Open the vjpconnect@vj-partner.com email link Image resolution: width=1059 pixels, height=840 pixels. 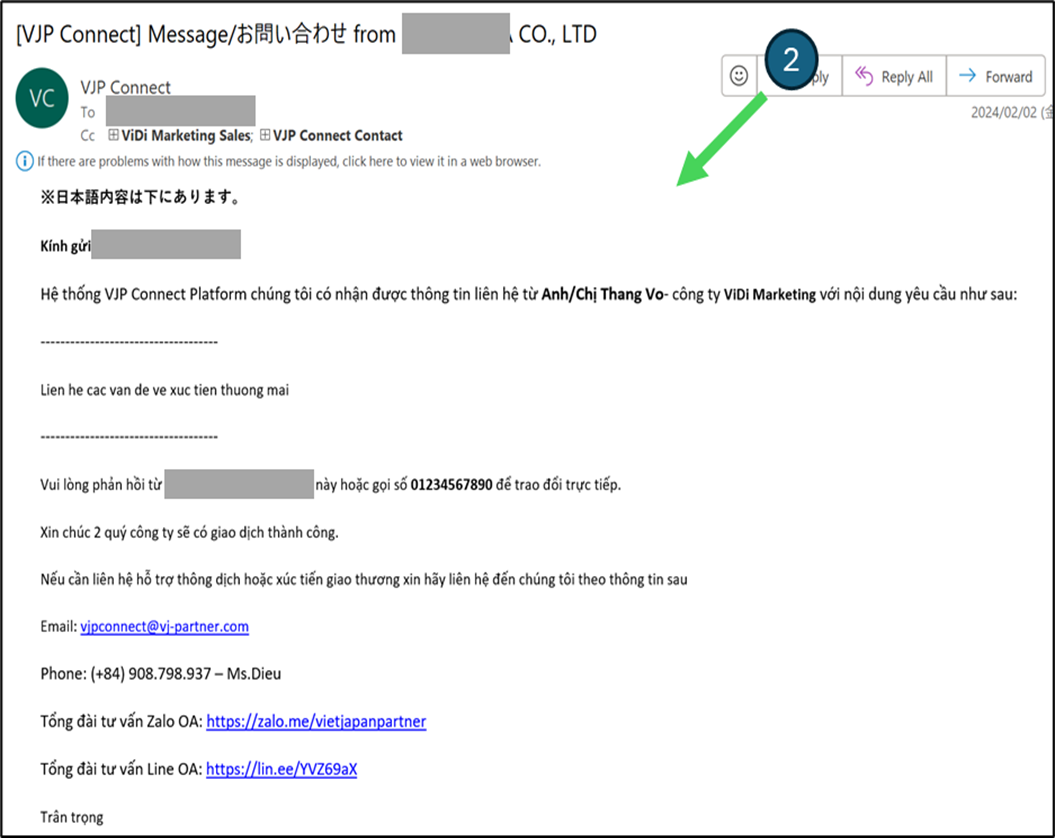(x=164, y=627)
